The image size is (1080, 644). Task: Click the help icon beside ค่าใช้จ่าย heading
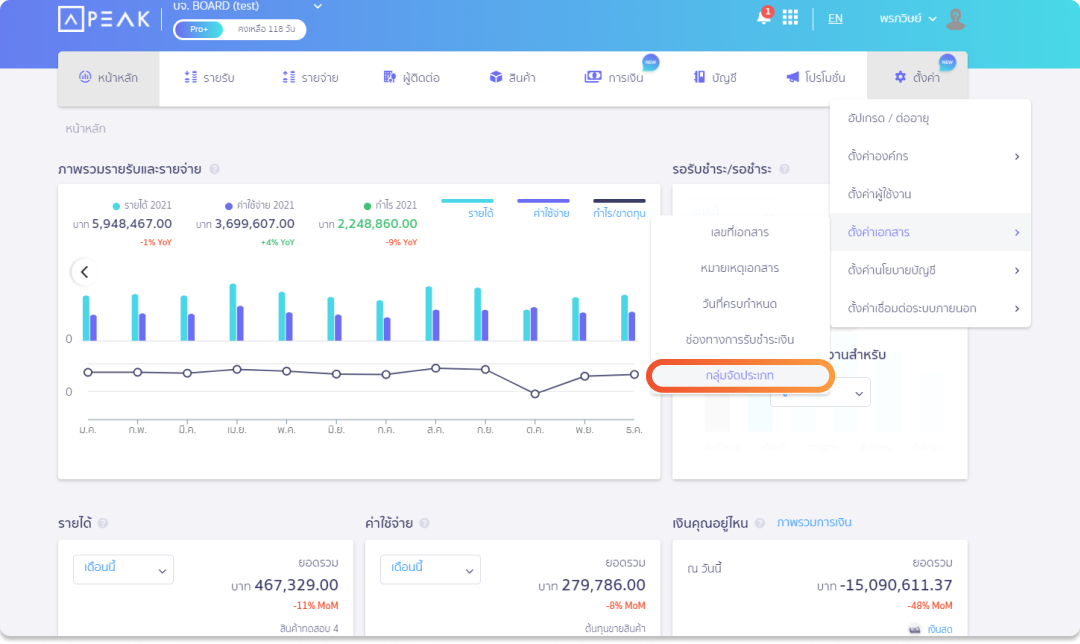coord(424,523)
